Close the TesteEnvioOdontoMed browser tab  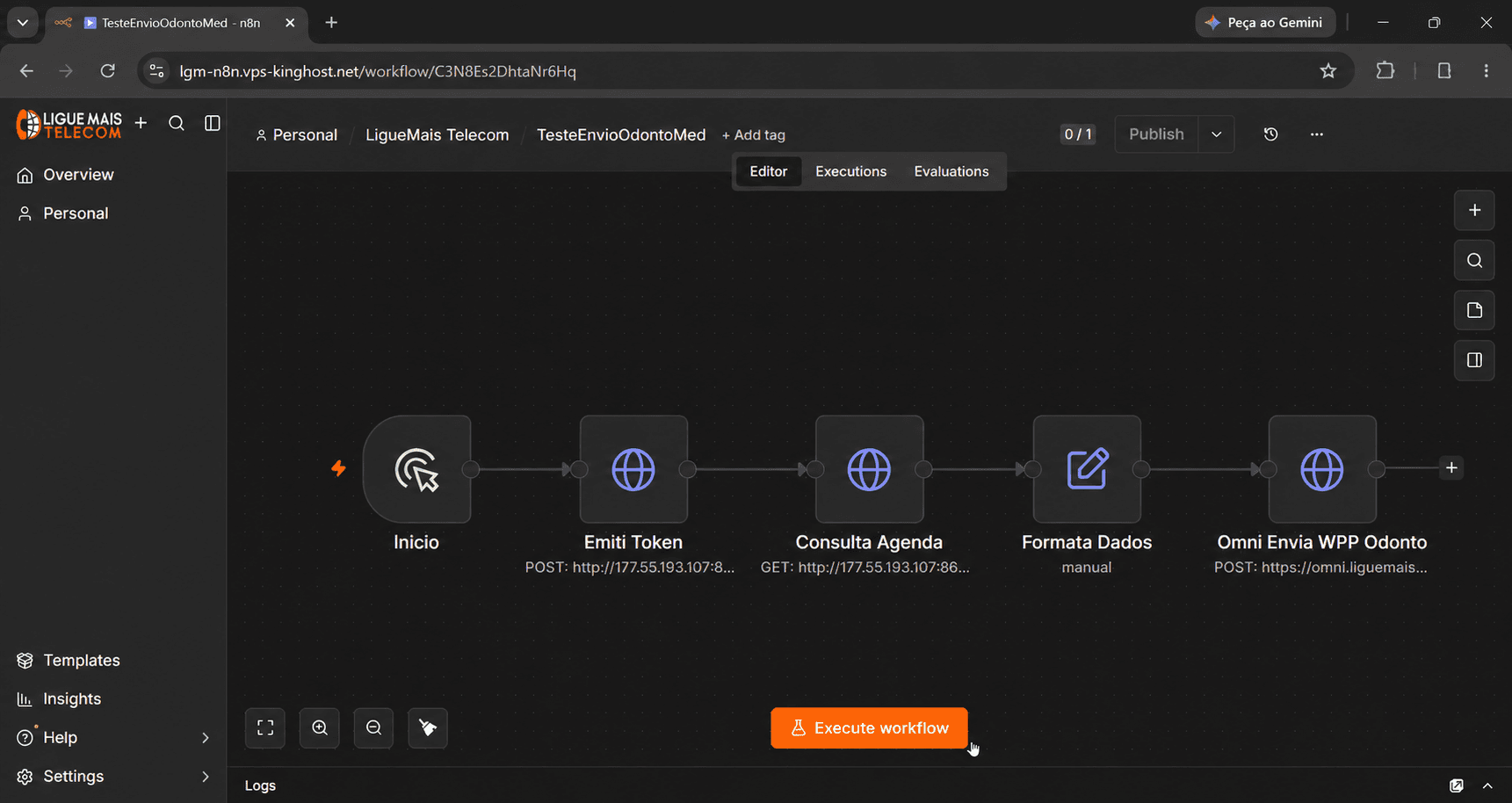click(290, 23)
